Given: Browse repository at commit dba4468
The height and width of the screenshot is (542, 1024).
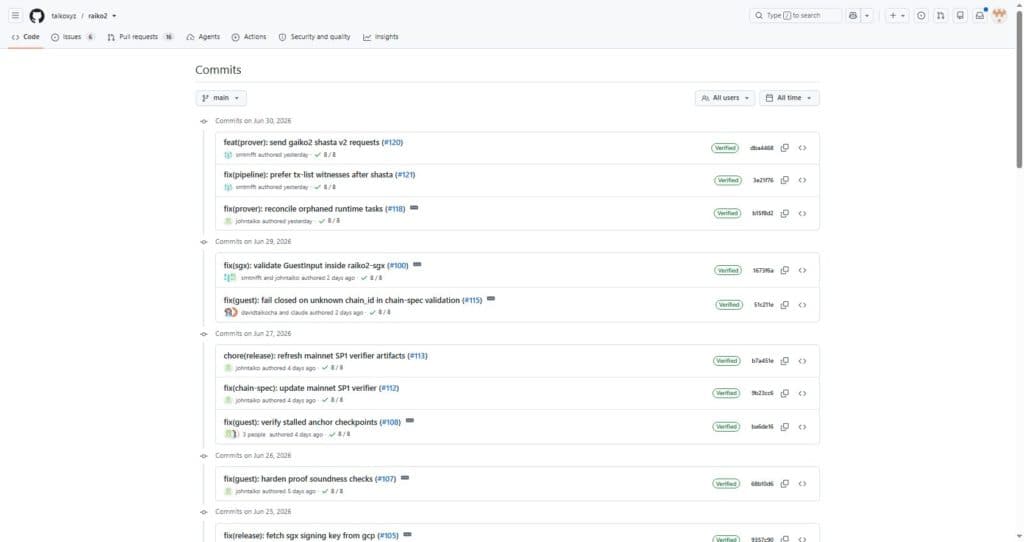Looking at the screenshot, I should pyautogui.click(x=802, y=148).
